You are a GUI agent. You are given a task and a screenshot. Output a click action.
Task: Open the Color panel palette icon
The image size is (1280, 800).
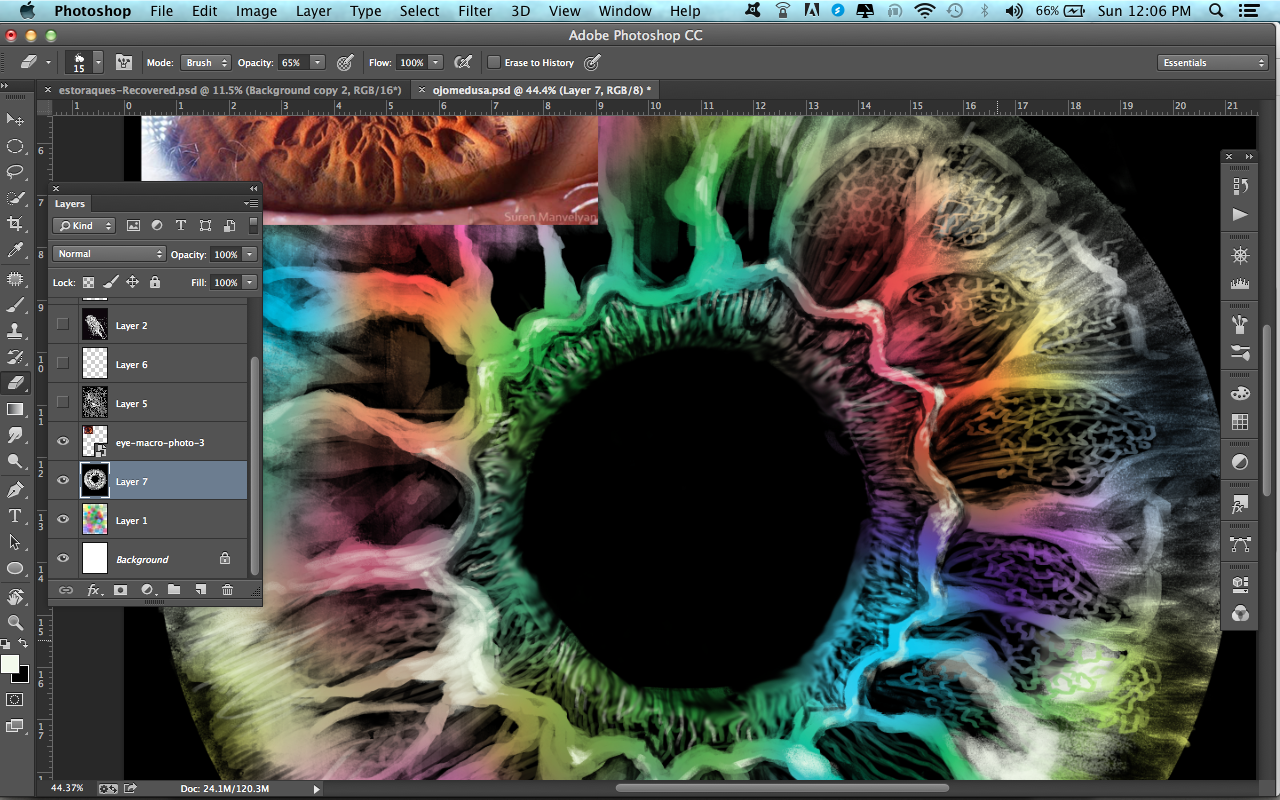click(1240, 394)
